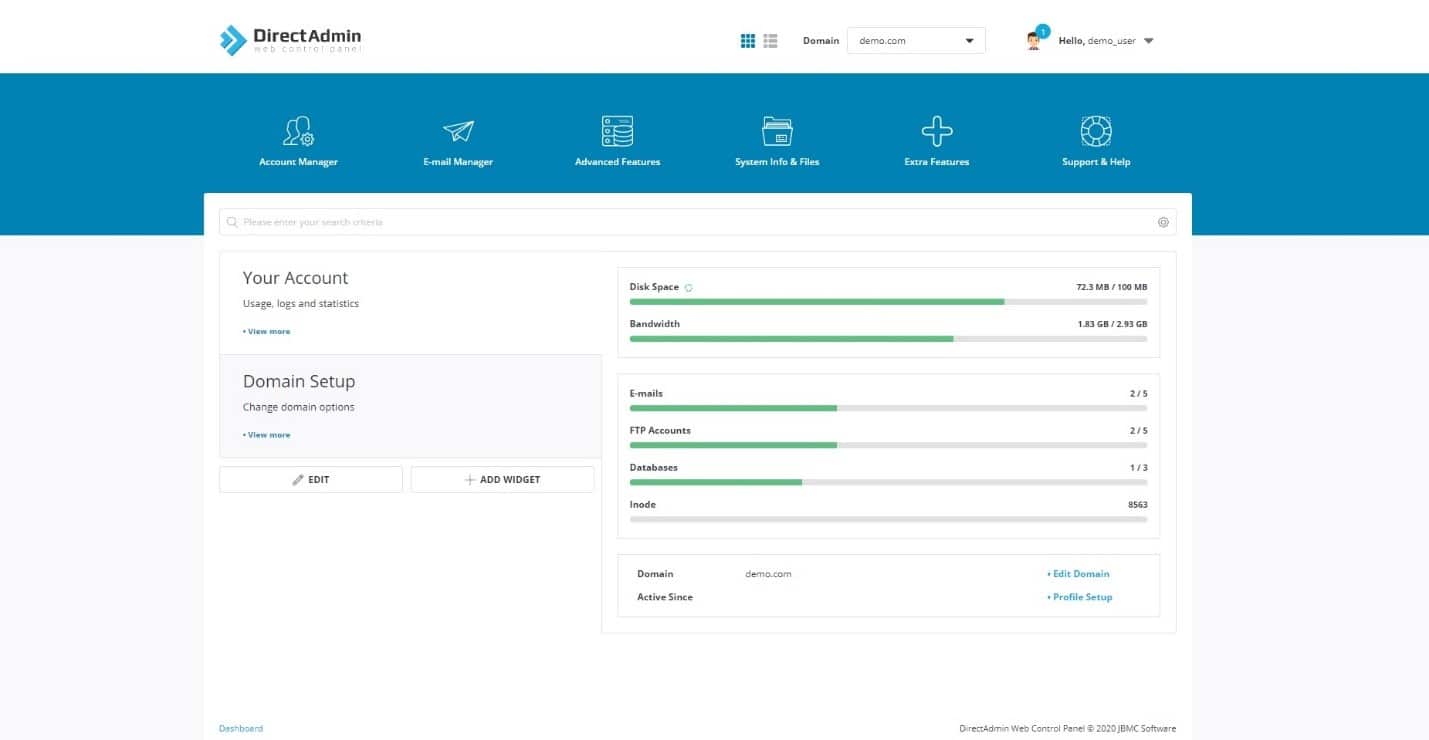The height and width of the screenshot is (740, 1429).
Task: Click the Databases usage bar
Action: (x=888, y=482)
